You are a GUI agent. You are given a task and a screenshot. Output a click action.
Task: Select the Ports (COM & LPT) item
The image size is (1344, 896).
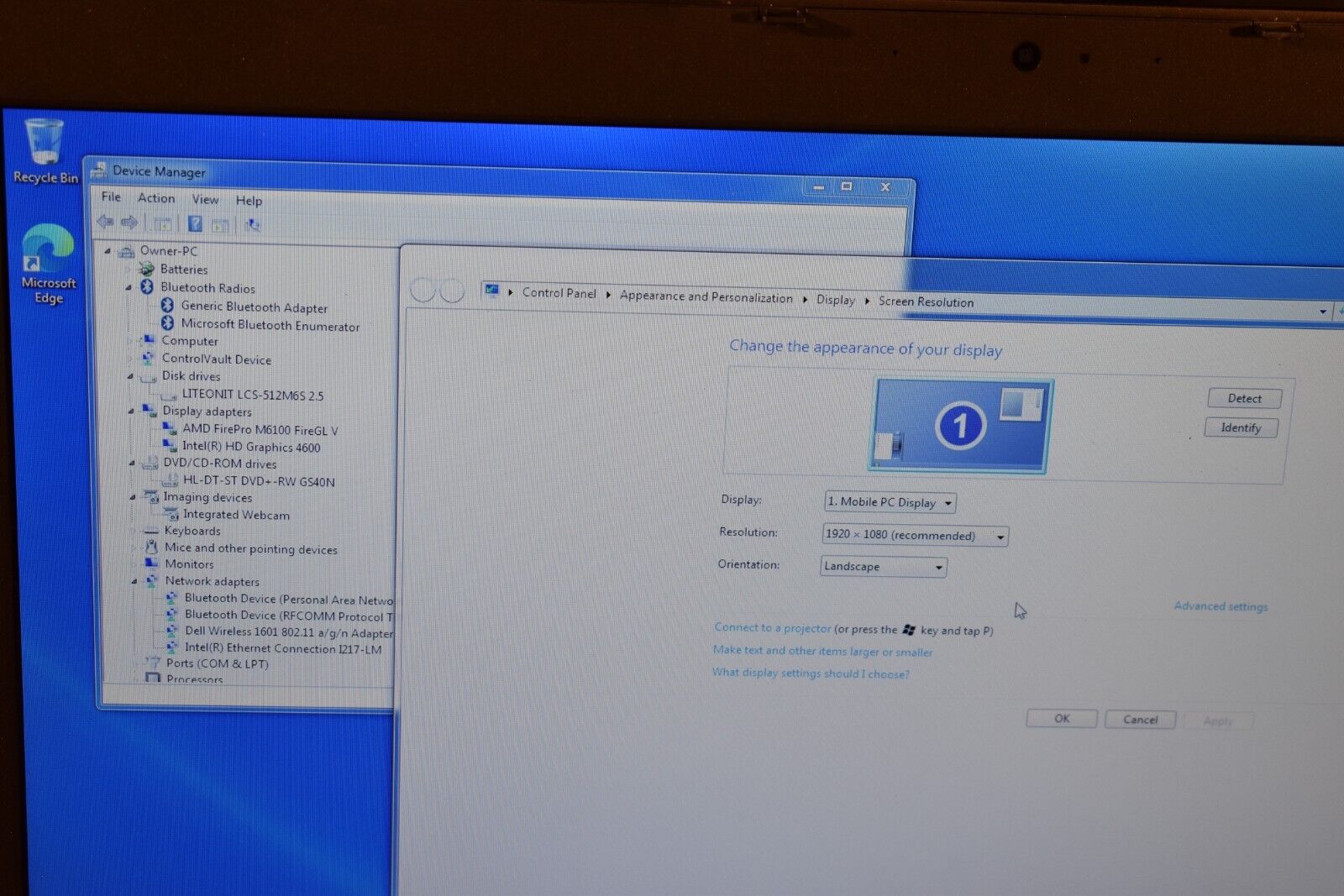pyautogui.click(x=217, y=663)
